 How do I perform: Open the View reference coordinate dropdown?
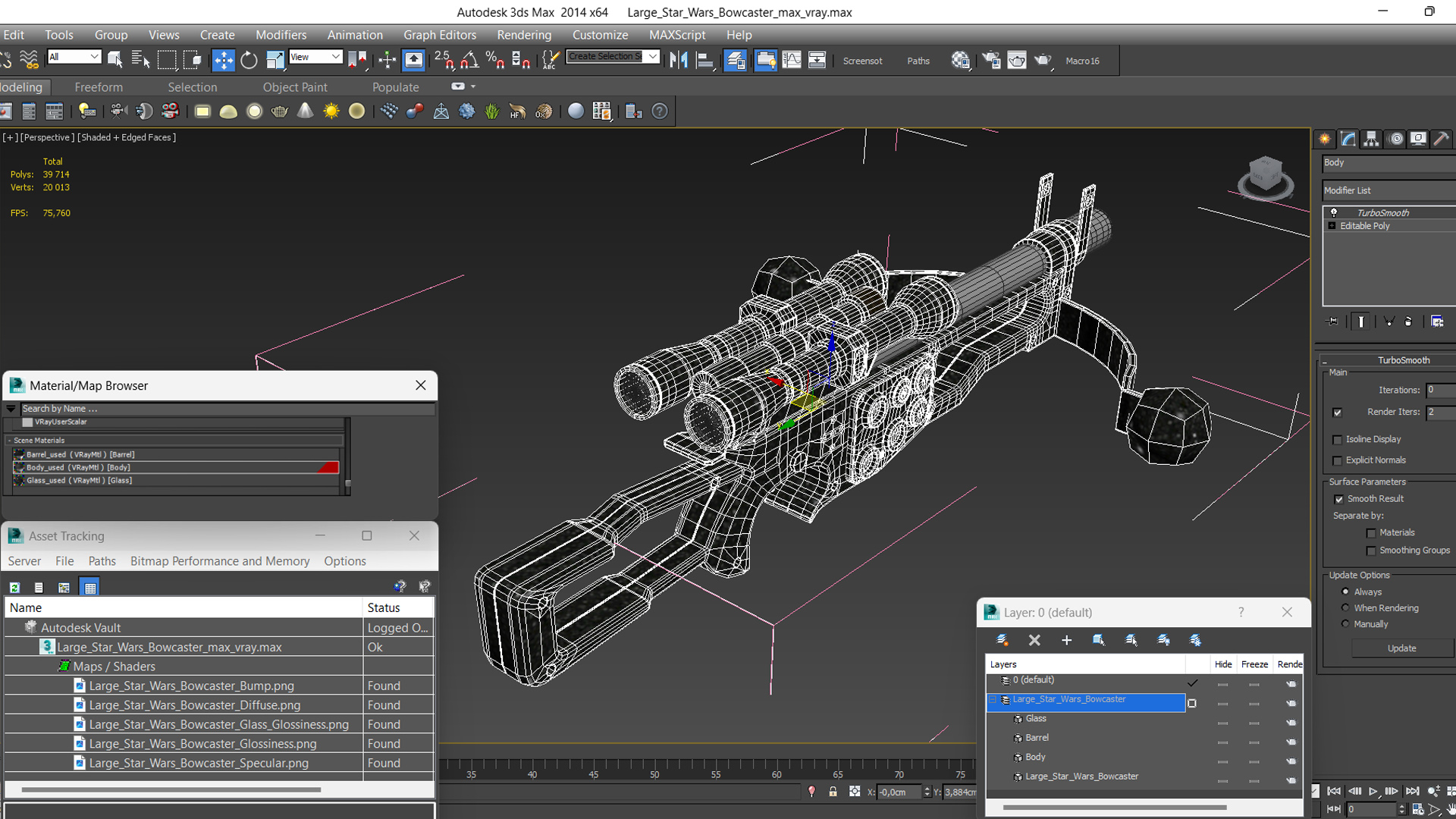tap(315, 57)
